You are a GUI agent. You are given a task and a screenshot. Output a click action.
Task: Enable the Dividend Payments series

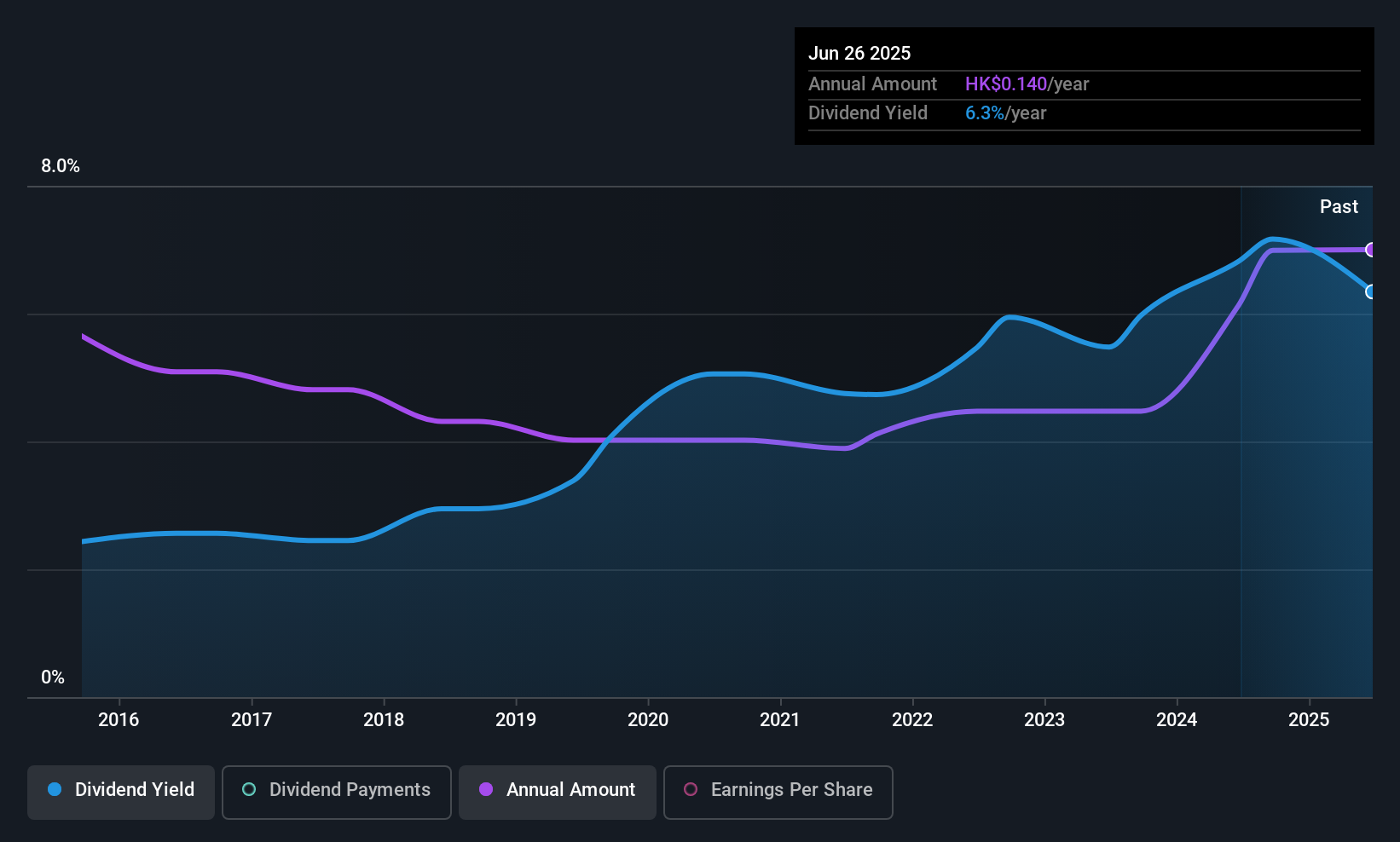(337, 792)
